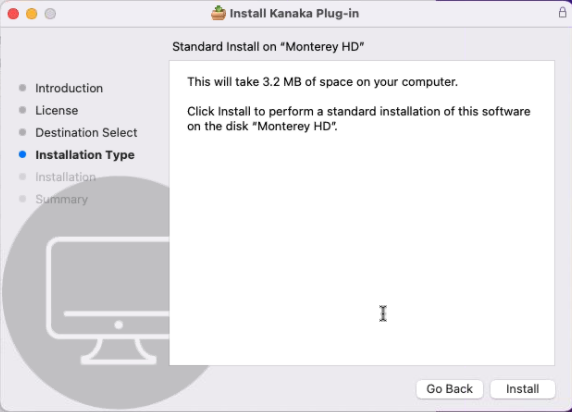Click the Kanaka plug-in basket icon

coord(218,14)
